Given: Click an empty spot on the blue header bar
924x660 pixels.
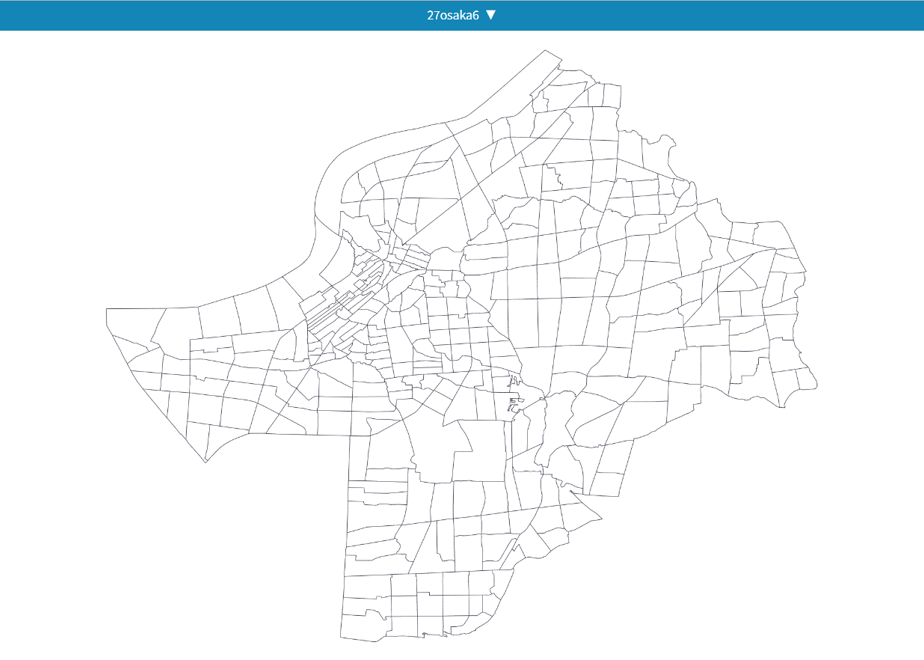Looking at the screenshot, I should [x=177, y=15].
